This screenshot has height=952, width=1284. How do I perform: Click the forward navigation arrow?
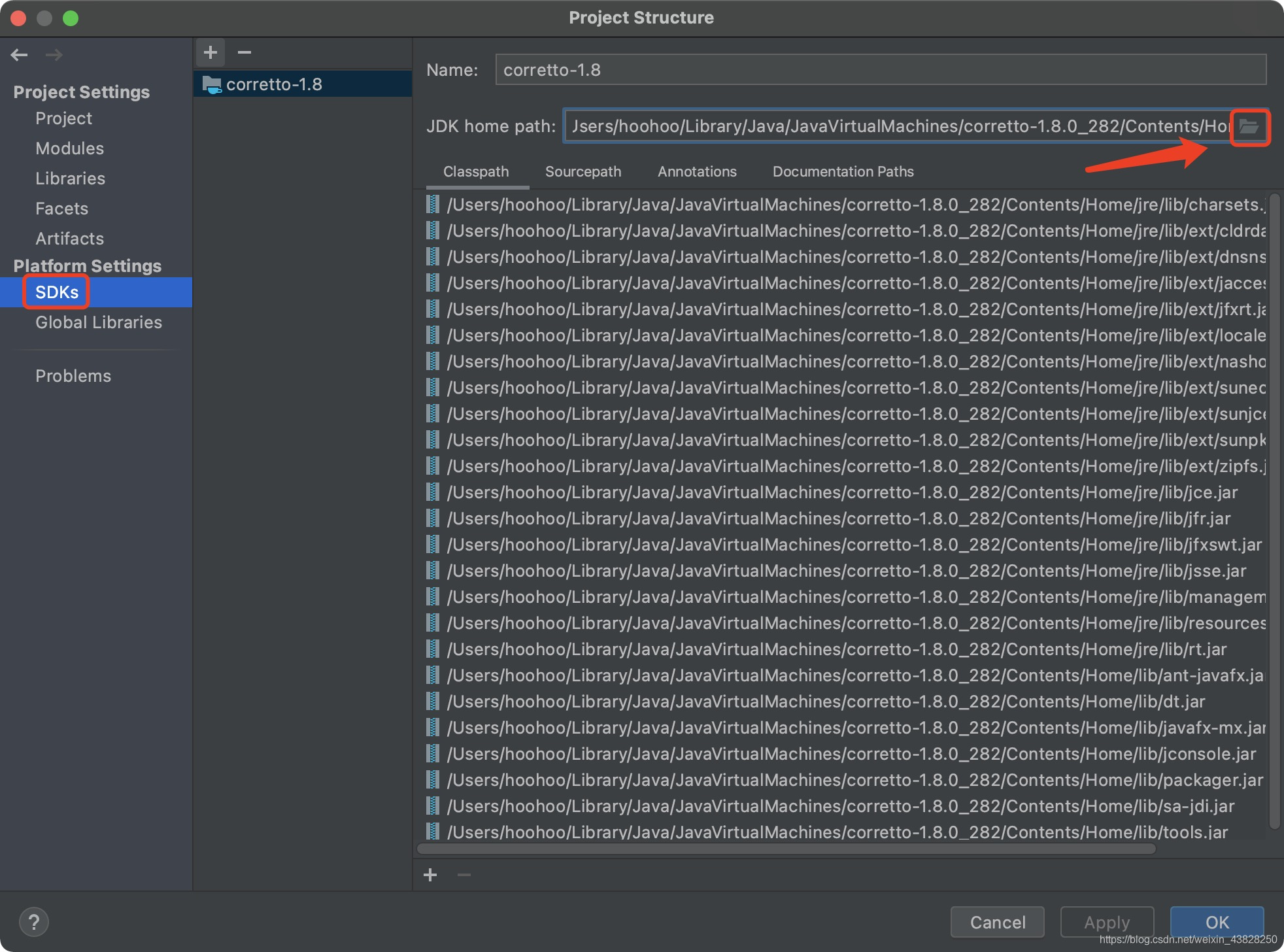[x=54, y=55]
